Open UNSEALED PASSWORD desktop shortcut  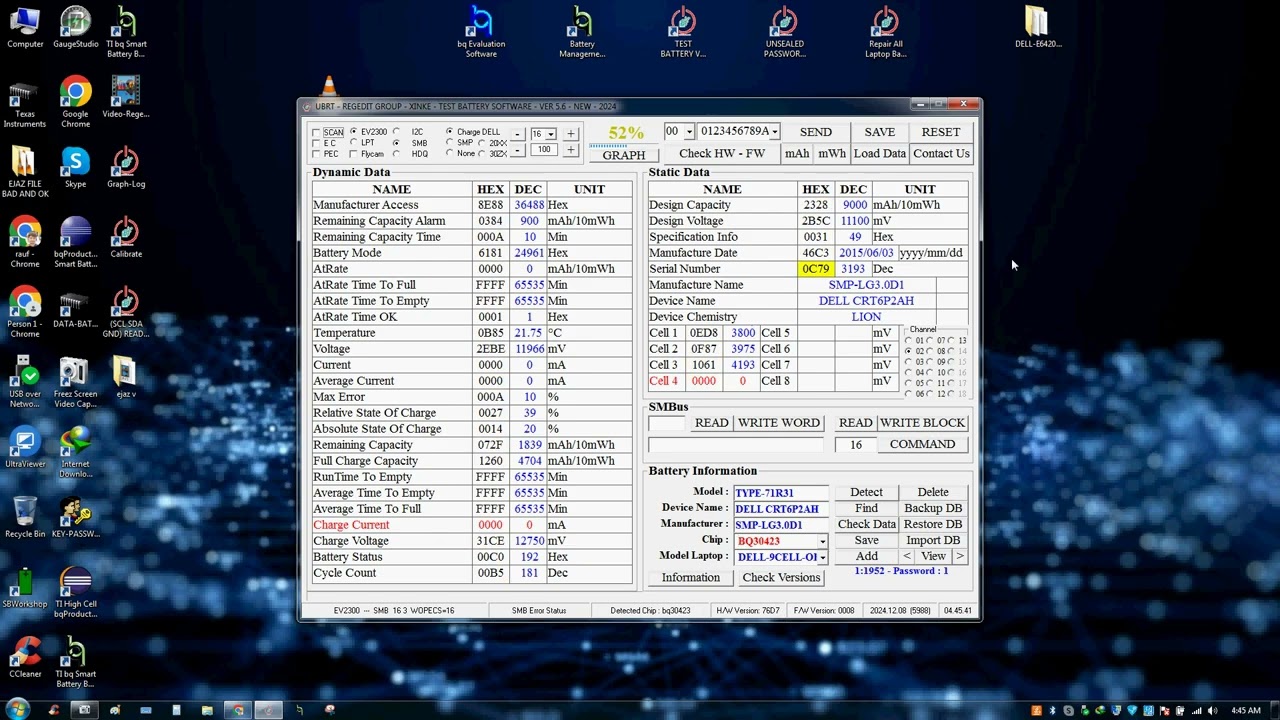[784, 32]
